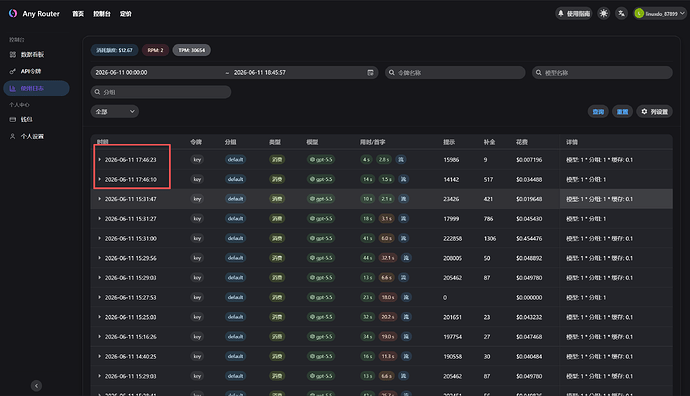Screen dimensions: 690x396
Task: Focus the 模型名称 model name search field
Action: [x=602, y=73]
